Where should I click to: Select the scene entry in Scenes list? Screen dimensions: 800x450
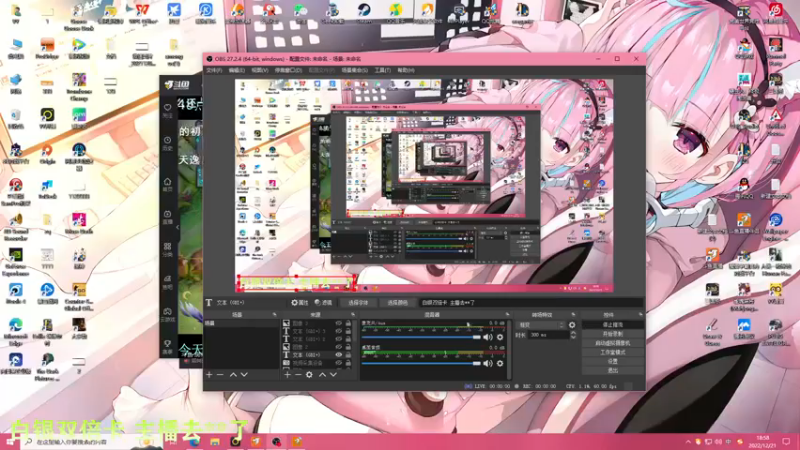(241, 323)
